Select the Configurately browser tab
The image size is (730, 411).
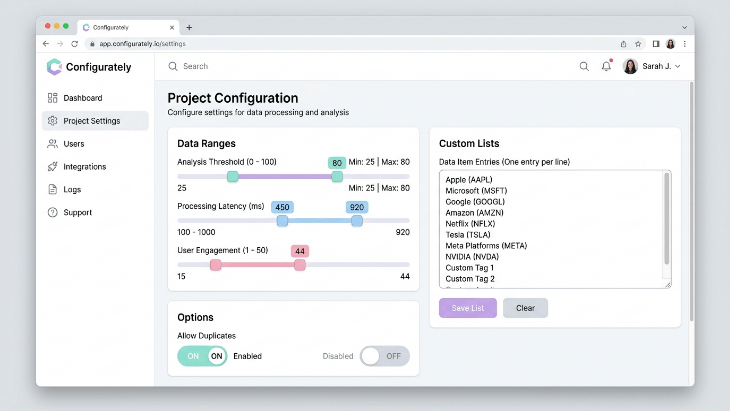(x=128, y=27)
